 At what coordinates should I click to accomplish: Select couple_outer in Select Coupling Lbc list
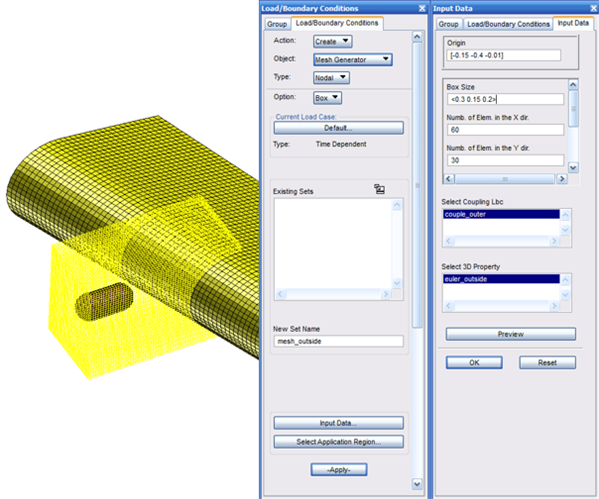click(x=502, y=214)
